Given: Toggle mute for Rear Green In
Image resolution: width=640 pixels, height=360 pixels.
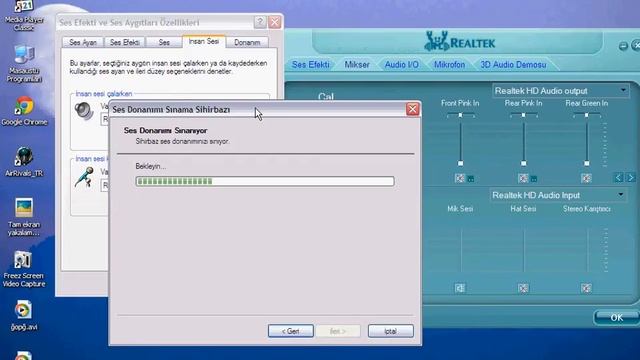Looking at the screenshot, I should coord(586,178).
